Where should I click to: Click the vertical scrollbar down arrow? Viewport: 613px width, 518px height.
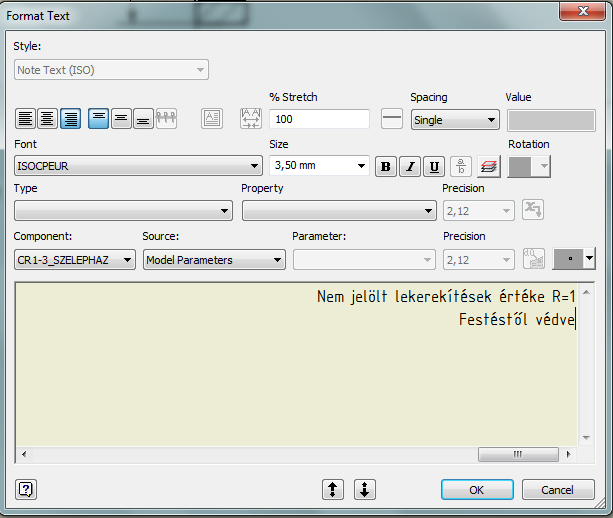(x=586, y=438)
